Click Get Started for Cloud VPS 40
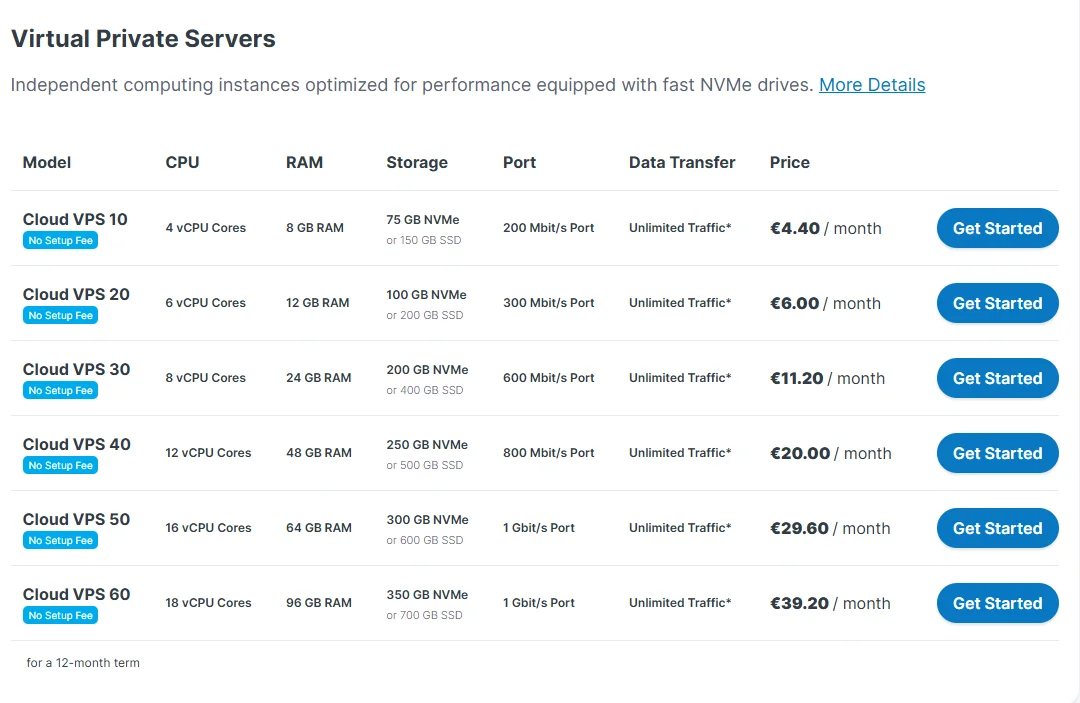Image resolution: width=1080 pixels, height=703 pixels. click(997, 453)
